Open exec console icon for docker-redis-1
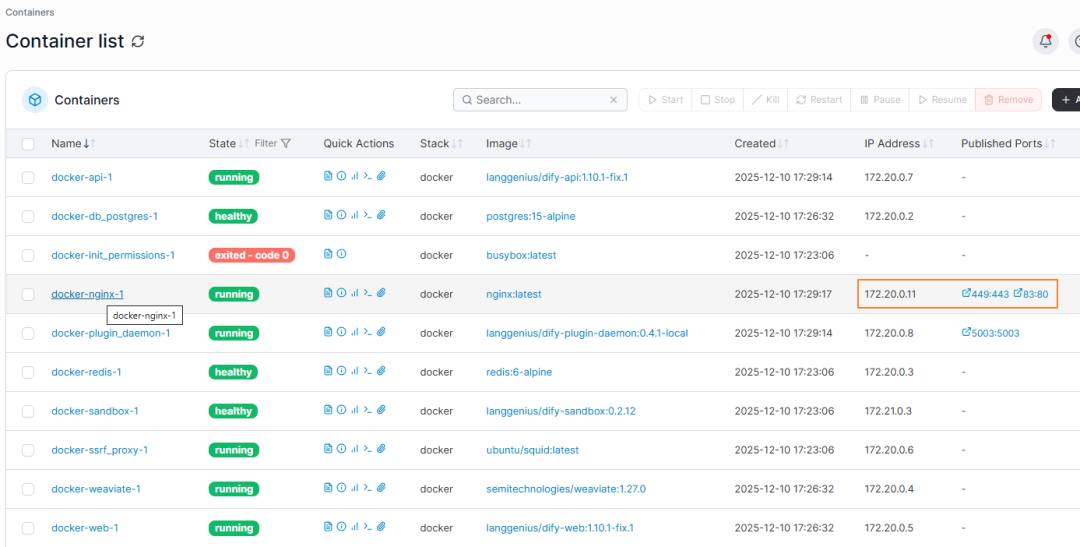Image resolution: width=1080 pixels, height=547 pixels. tap(367, 372)
